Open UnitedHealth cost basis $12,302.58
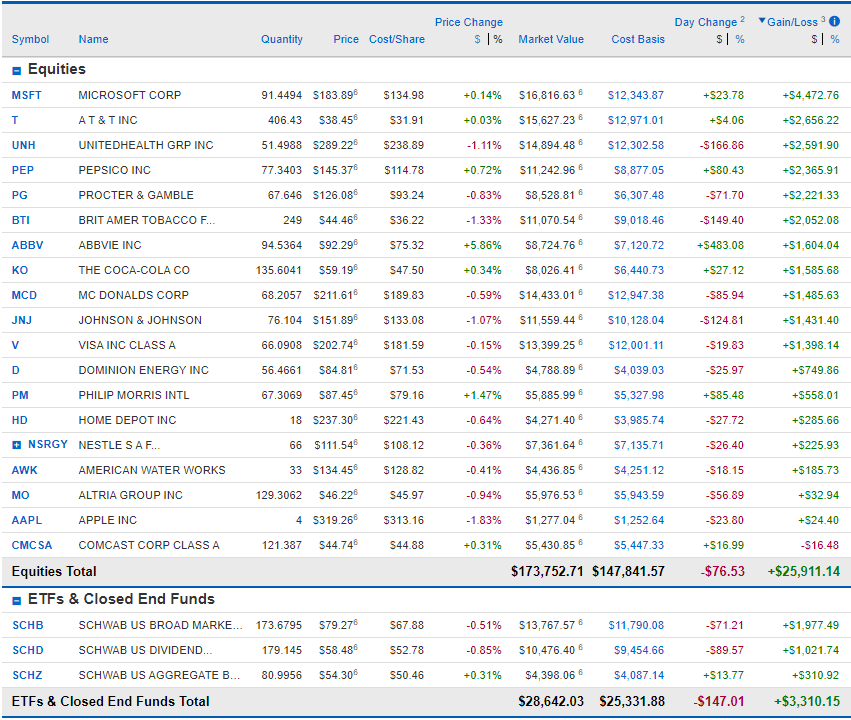 (x=636, y=145)
